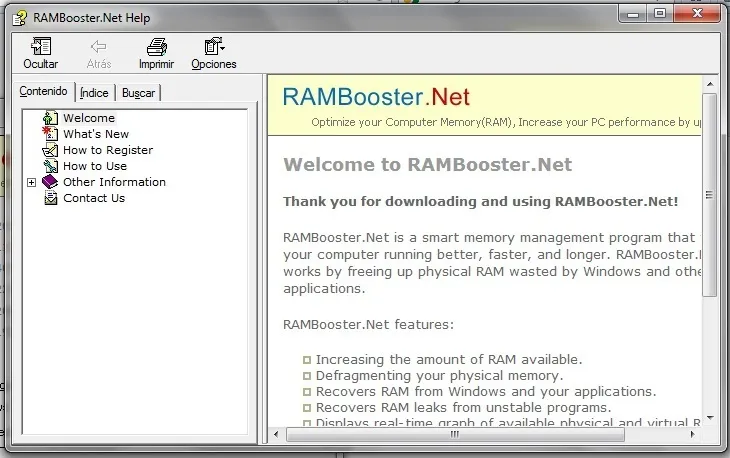Click 'Optimize your Computer Memory(RAM)' tagline

coord(506,122)
